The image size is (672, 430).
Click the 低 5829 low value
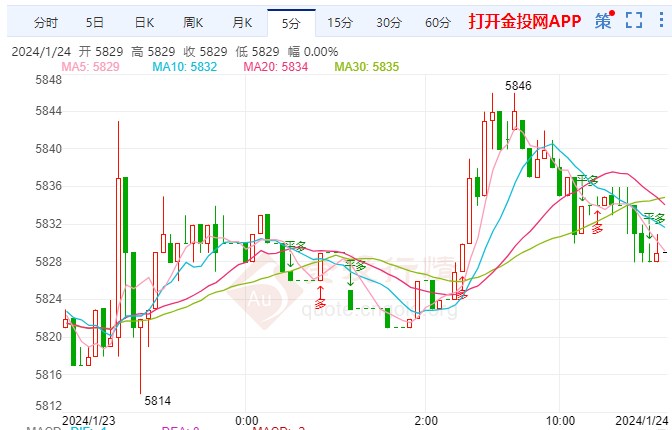click(x=258, y=52)
